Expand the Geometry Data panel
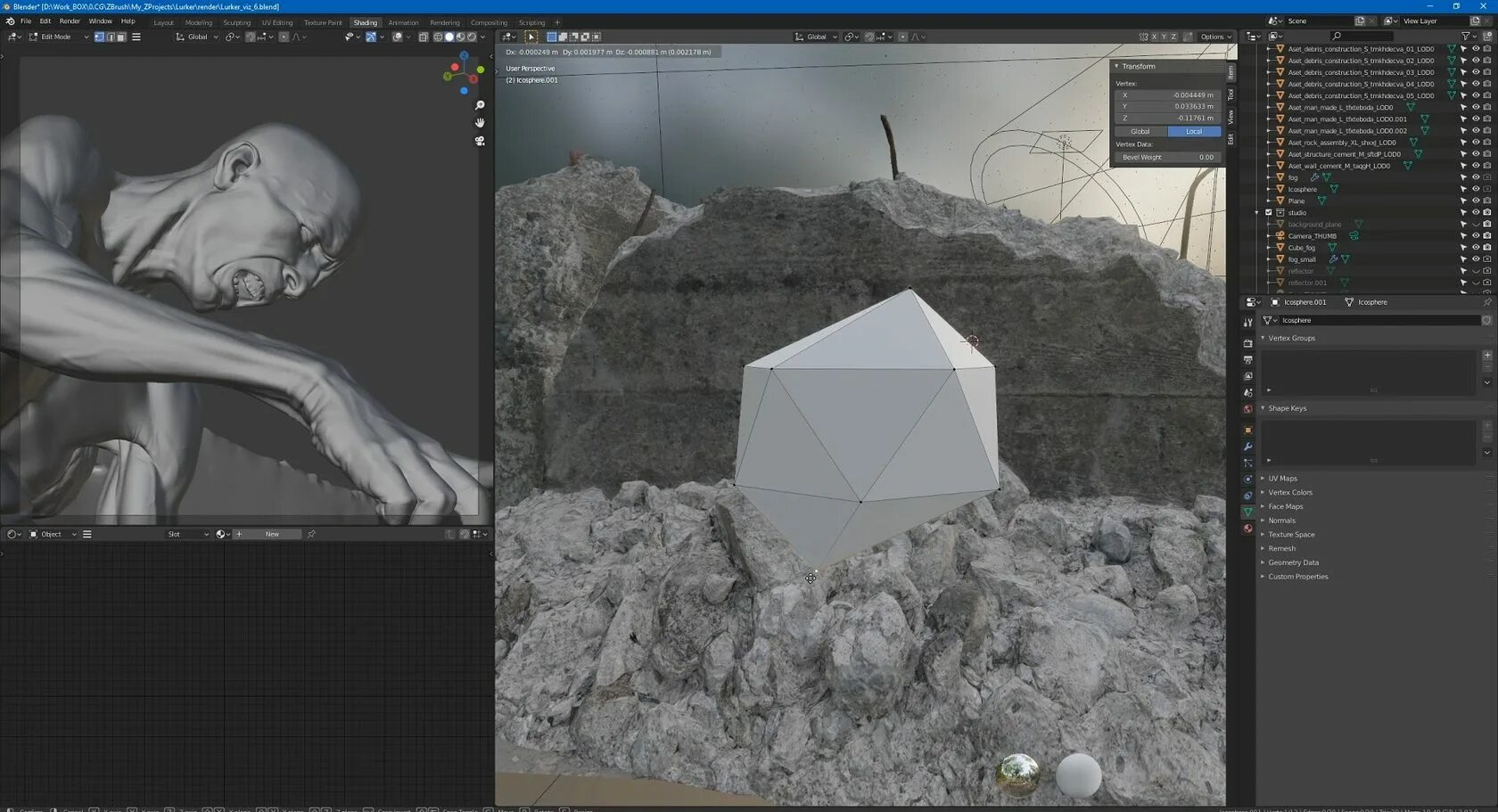Image resolution: width=1498 pixels, height=812 pixels. click(x=1293, y=562)
